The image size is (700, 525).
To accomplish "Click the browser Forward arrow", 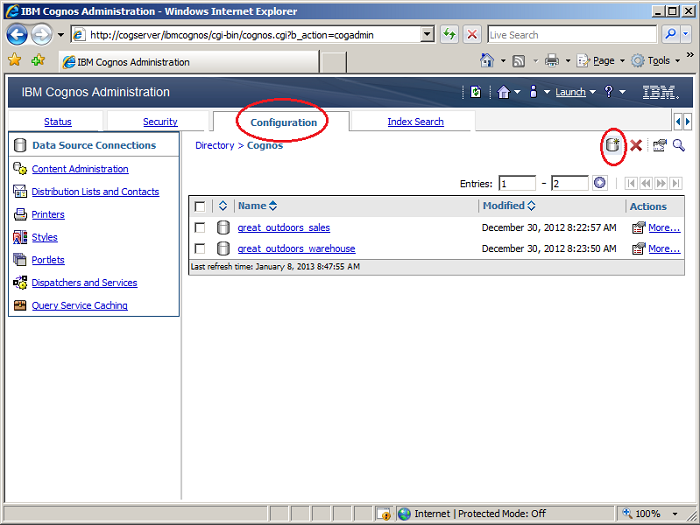I will 42,35.
